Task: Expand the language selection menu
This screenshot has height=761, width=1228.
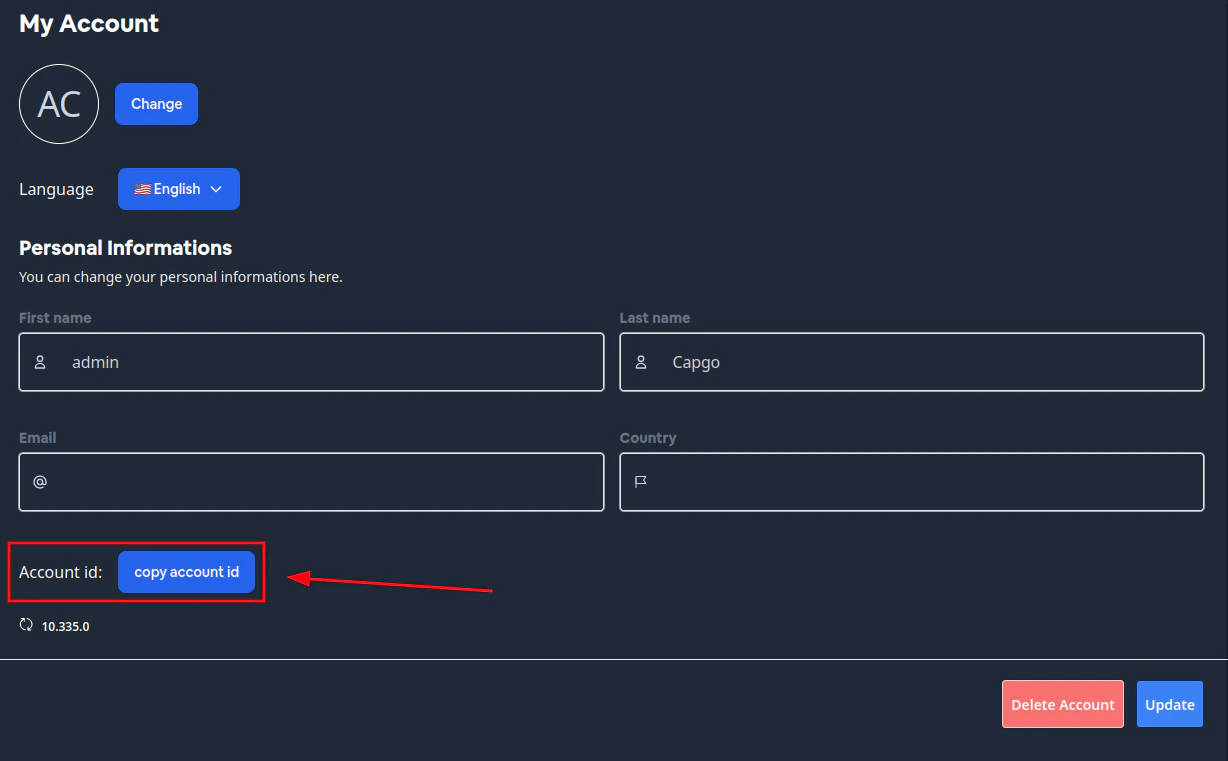Action: (x=178, y=188)
